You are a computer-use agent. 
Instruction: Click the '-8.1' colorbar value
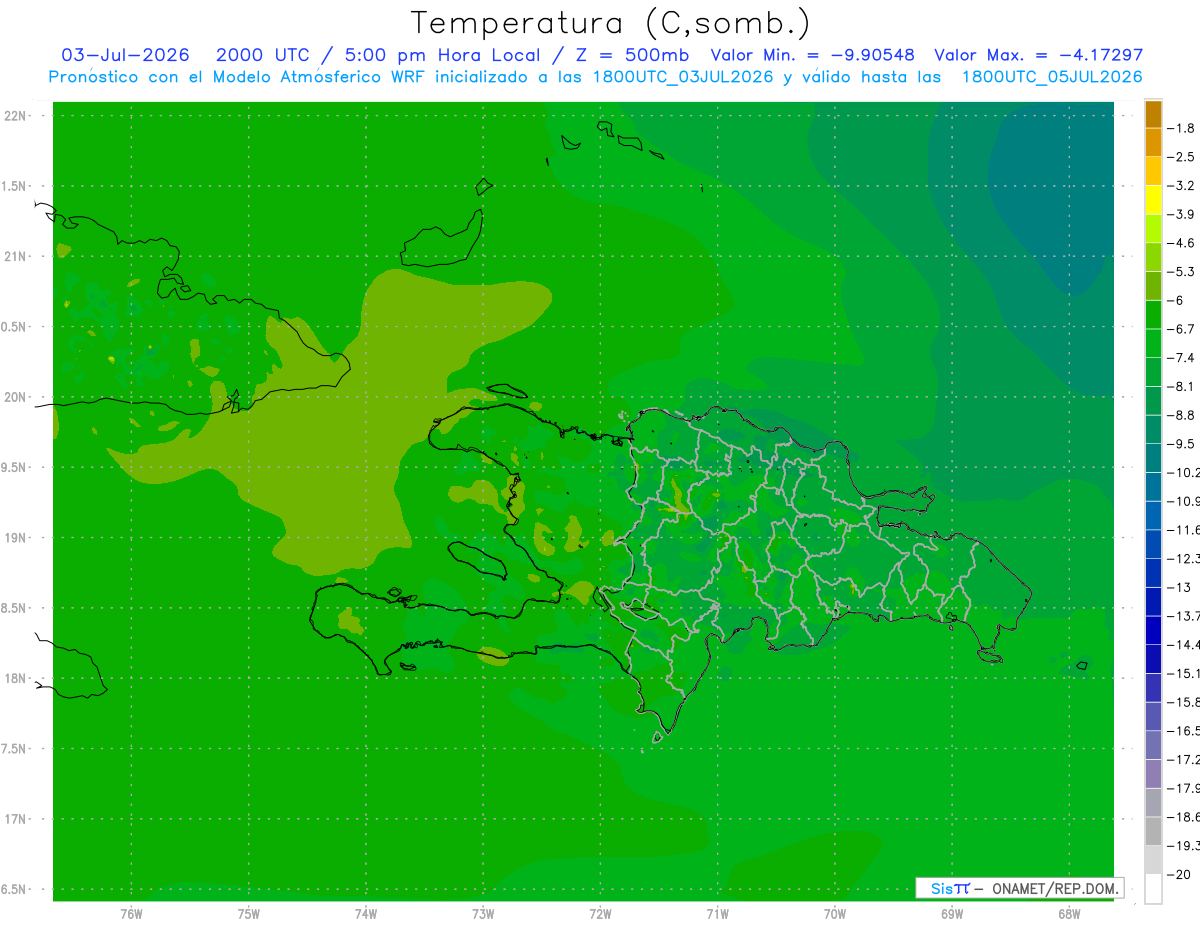tap(1181, 386)
